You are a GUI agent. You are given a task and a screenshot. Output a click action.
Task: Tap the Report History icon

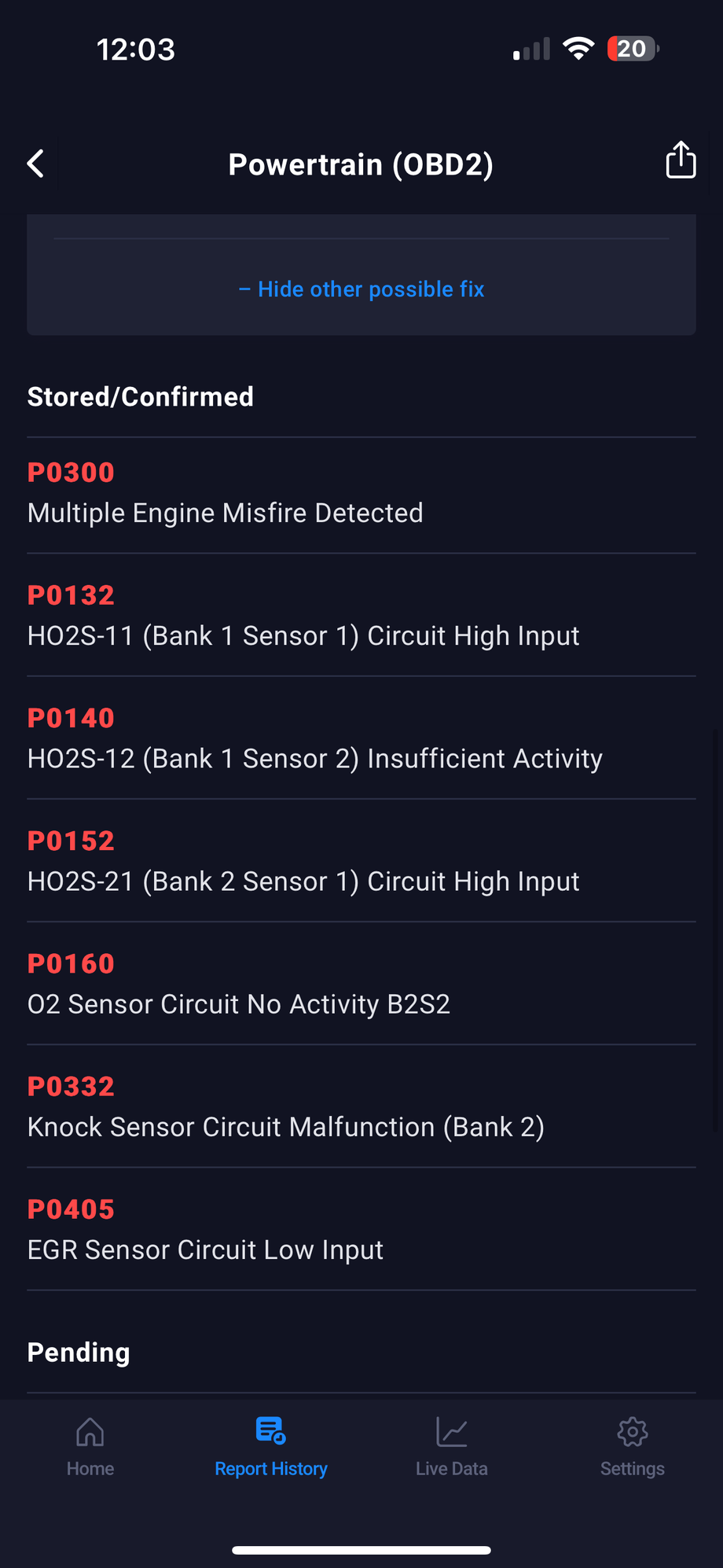click(x=271, y=1431)
